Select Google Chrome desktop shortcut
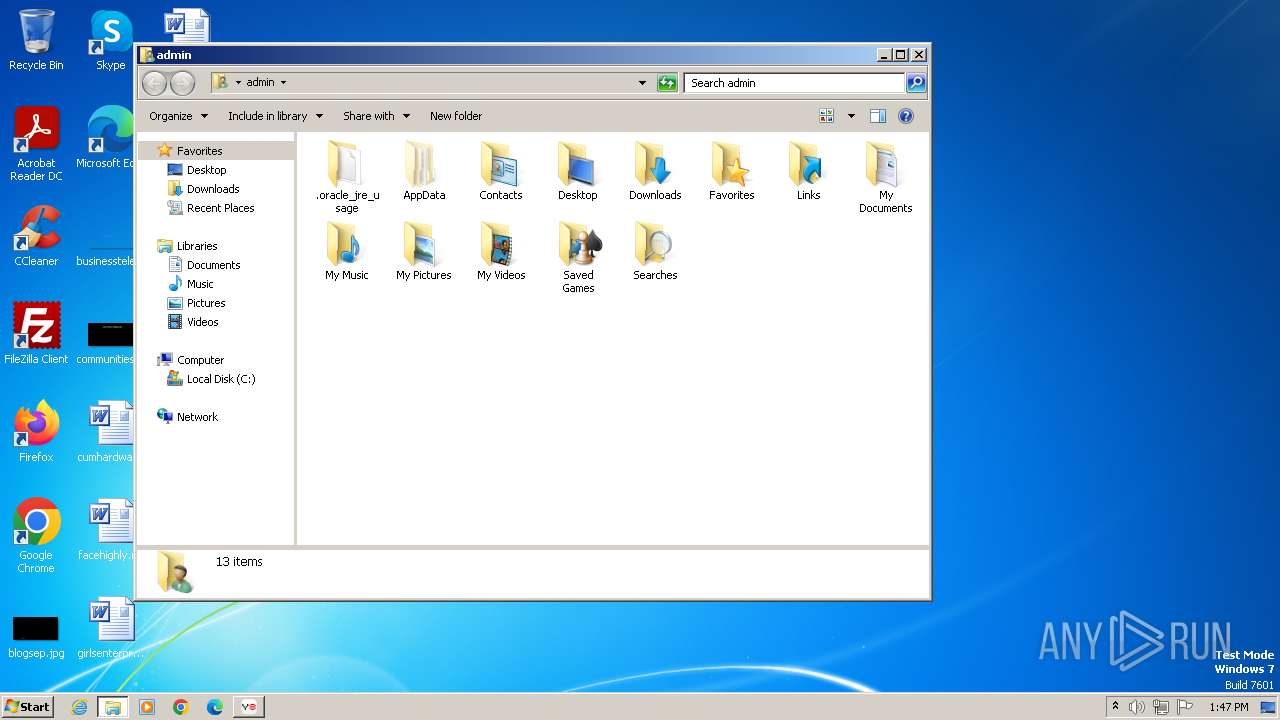Image resolution: width=1280 pixels, height=720 pixels. click(x=36, y=536)
